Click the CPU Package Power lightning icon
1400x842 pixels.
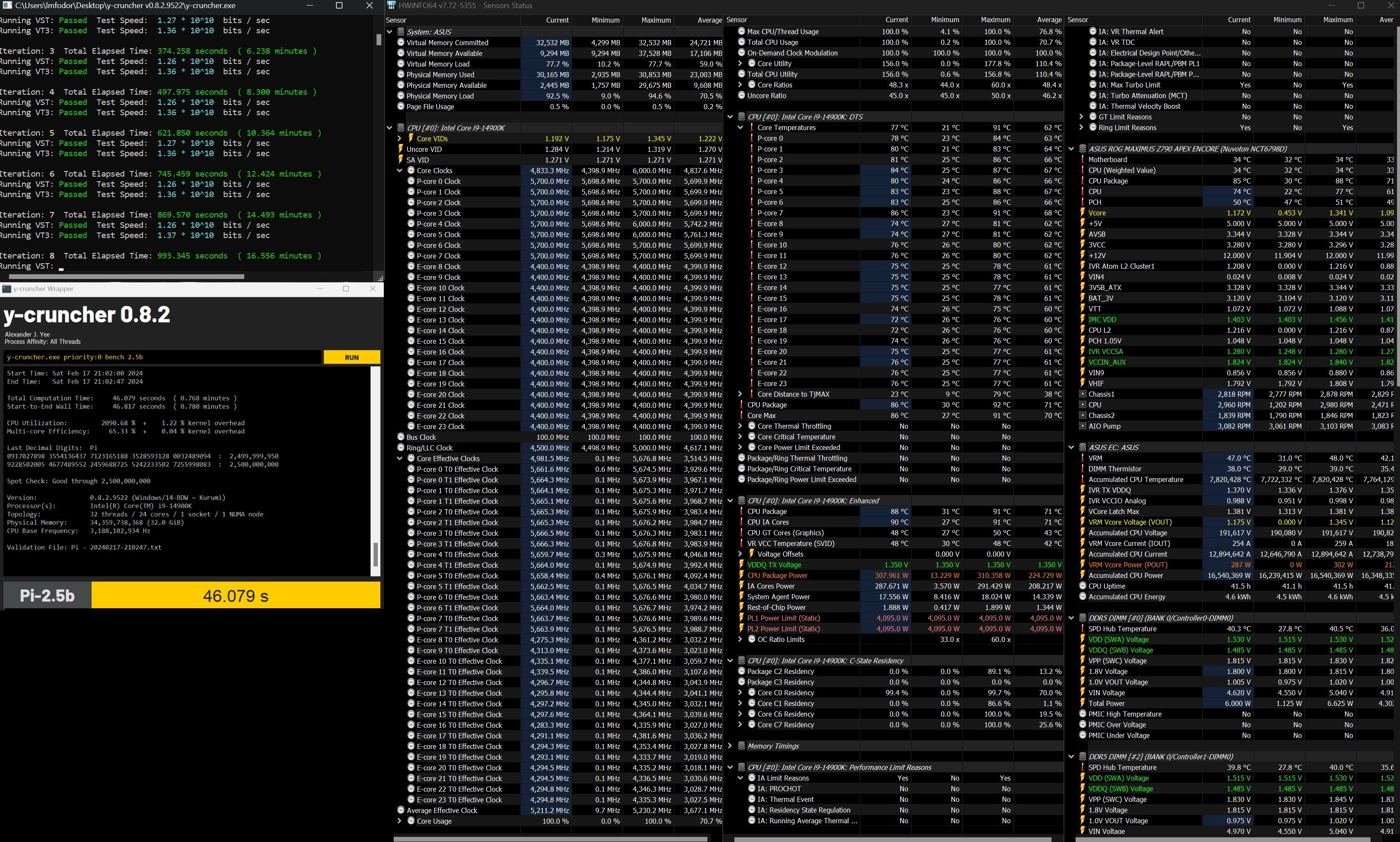(742, 575)
